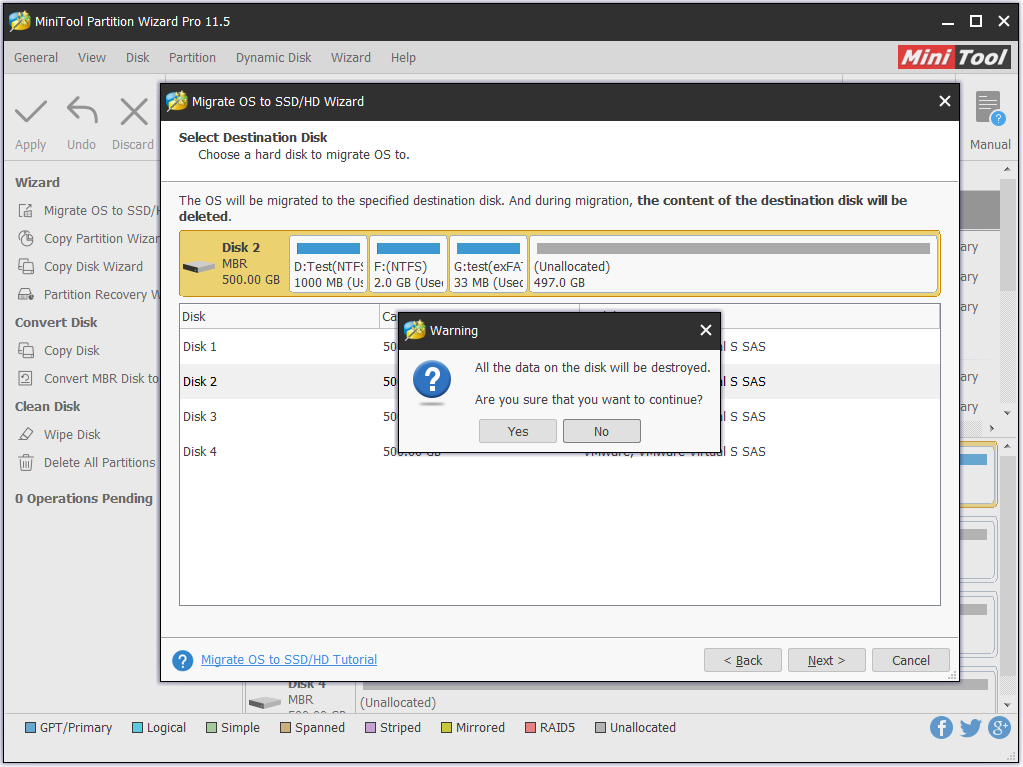Image resolution: width=1023 pixels, height=767 pixels.
Task: Open the View menu
Action: click(x=91, y=57)
